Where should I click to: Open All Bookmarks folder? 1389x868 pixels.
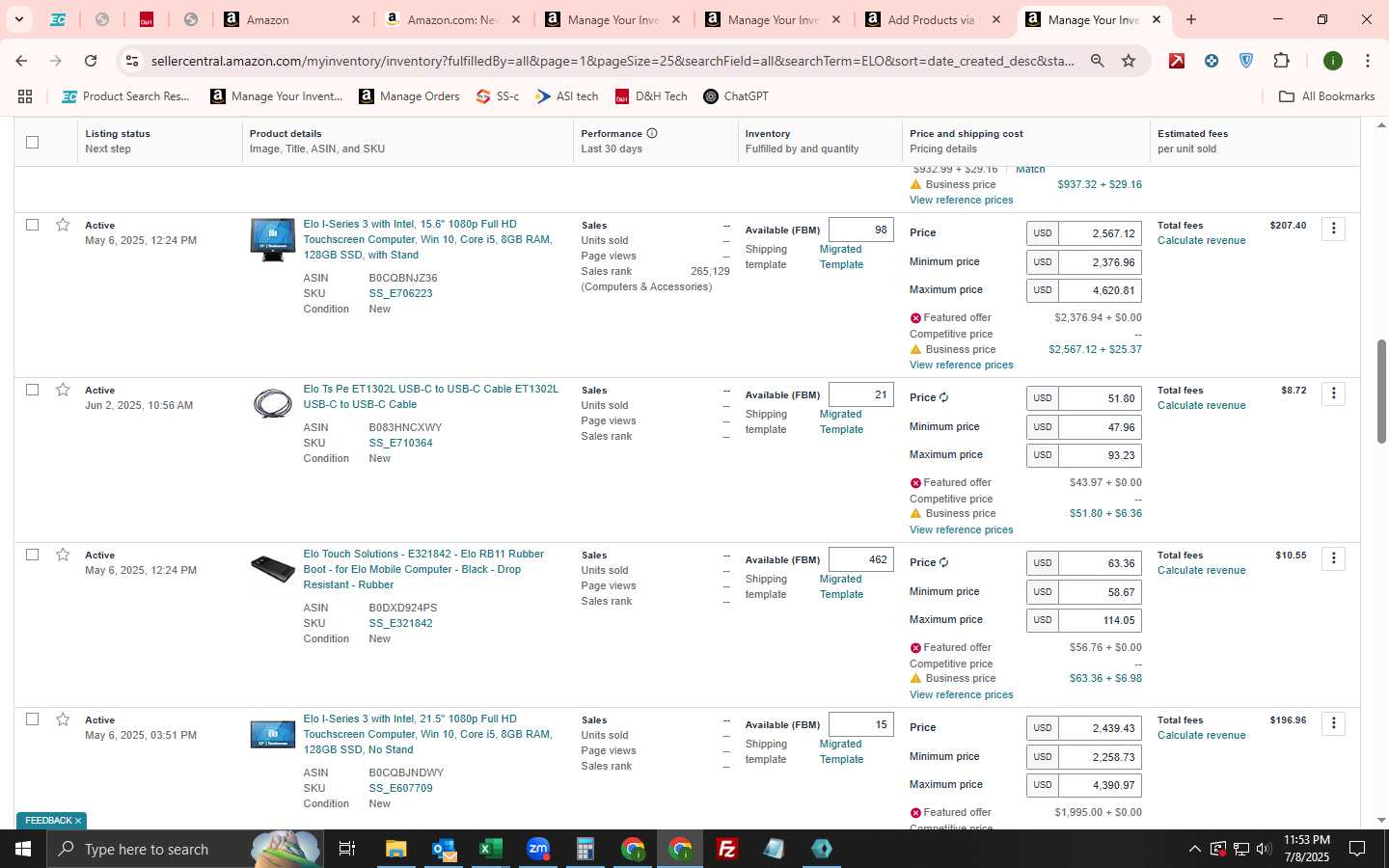click(1326, 96)
